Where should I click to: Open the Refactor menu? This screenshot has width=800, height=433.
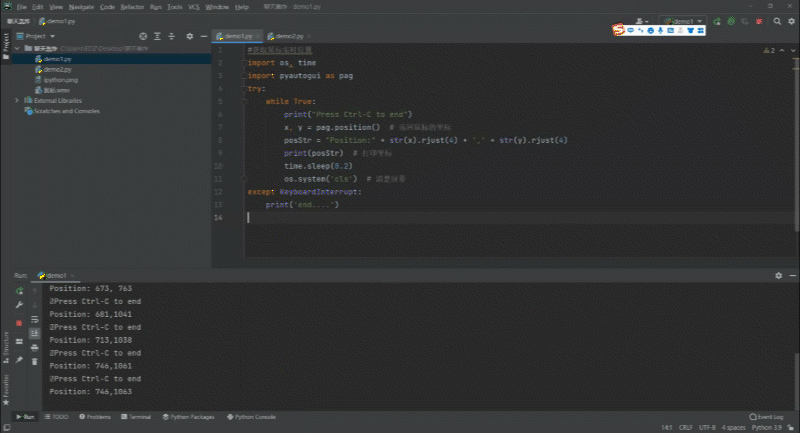click(x=132, y=7)
